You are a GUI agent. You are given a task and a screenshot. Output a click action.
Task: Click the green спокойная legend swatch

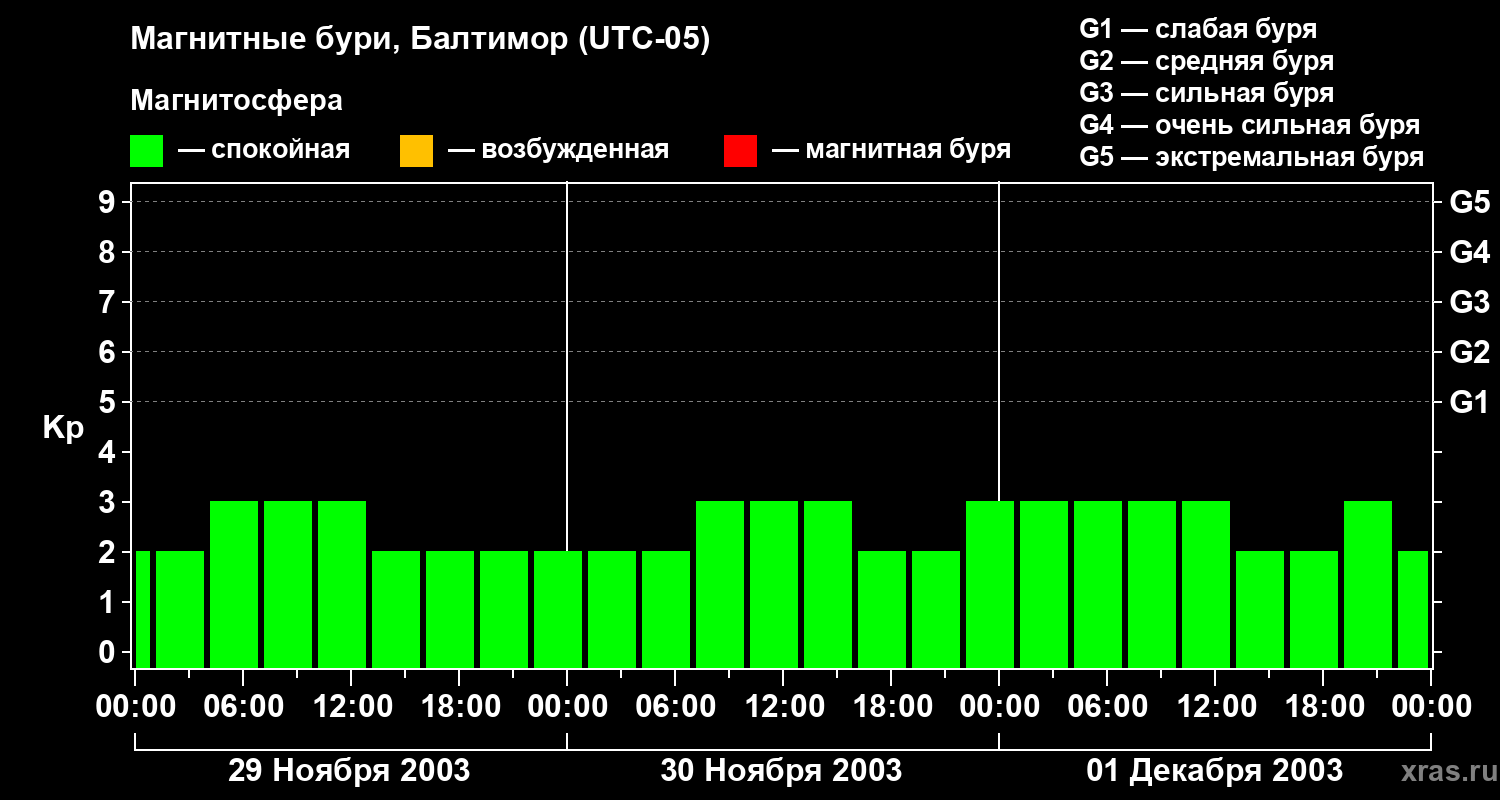[x=147, y=151]
